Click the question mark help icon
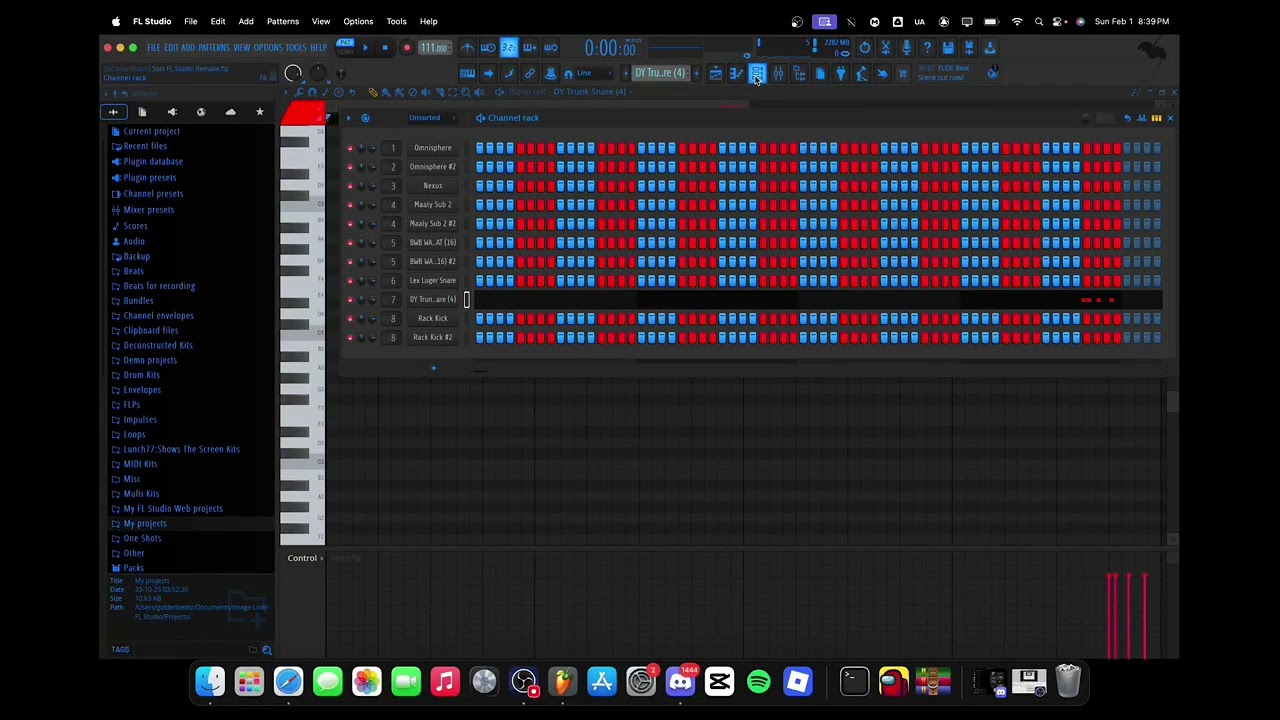 (927, 47)
